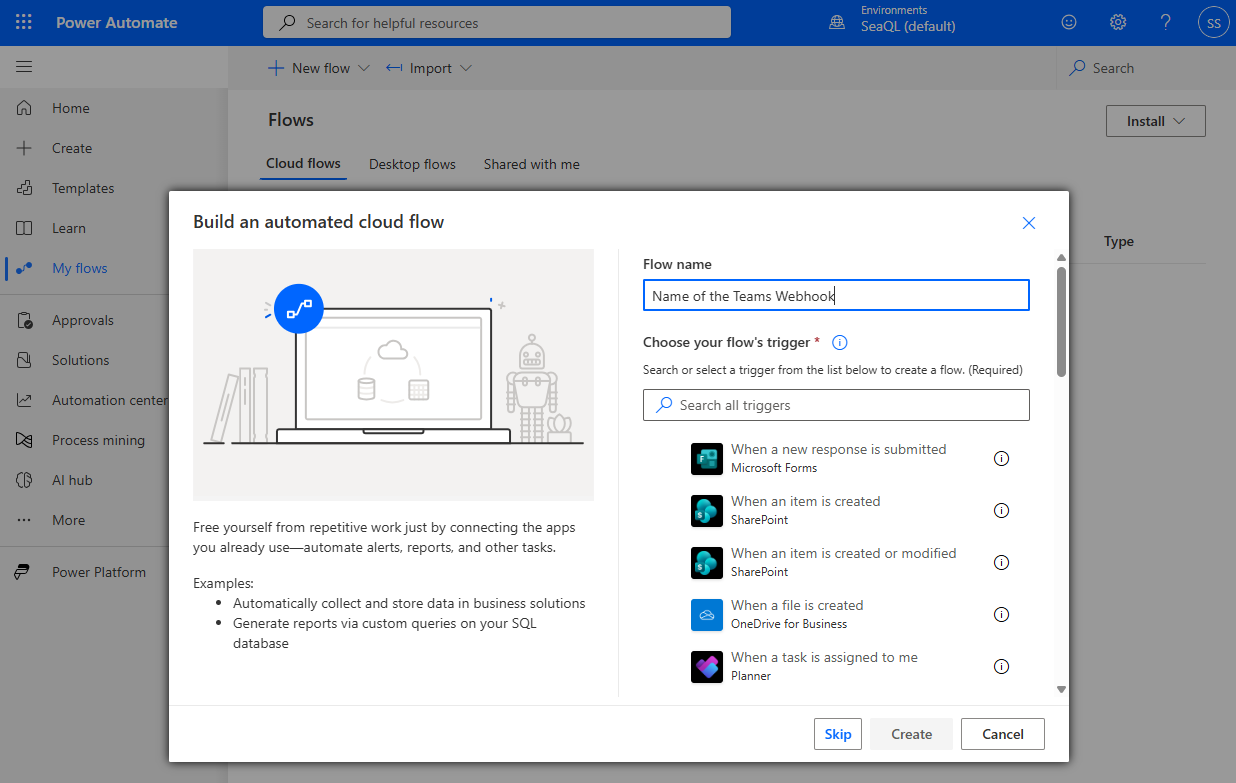
Task: Open the Install dropdown button
Action: click(x=1155, y=121)
